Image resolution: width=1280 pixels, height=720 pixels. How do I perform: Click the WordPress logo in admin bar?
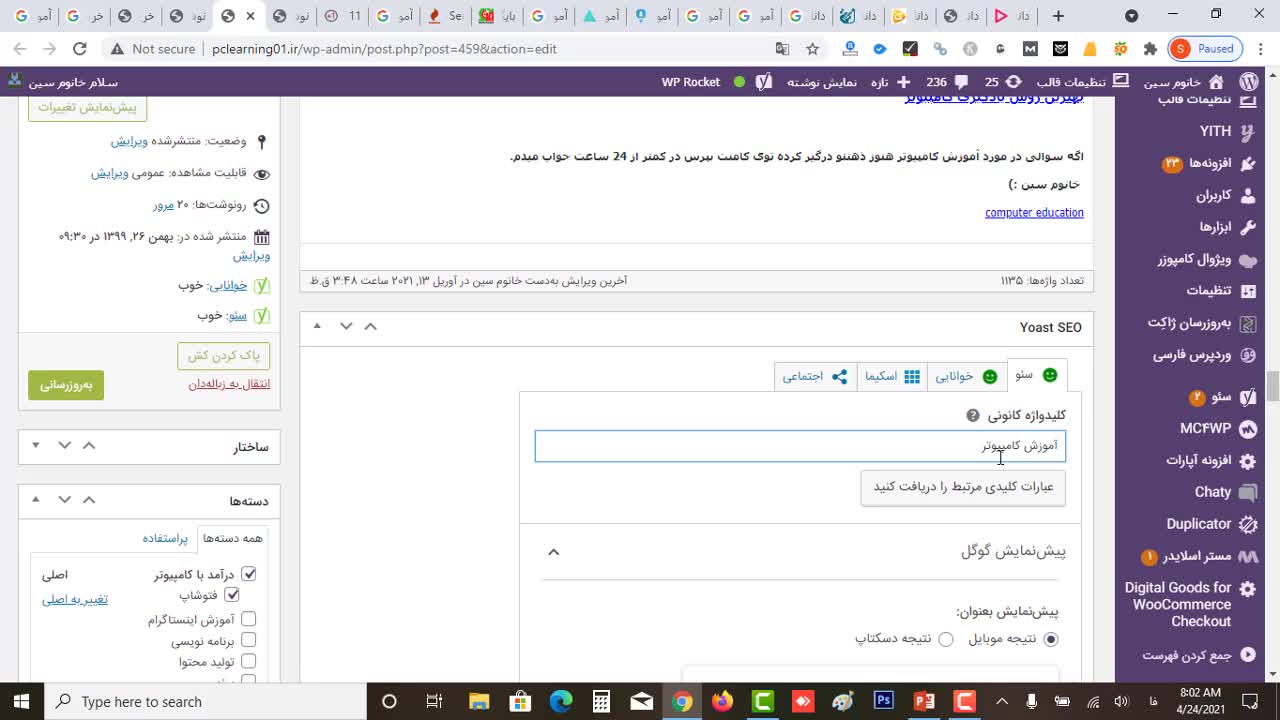[x=1249, y=82]
